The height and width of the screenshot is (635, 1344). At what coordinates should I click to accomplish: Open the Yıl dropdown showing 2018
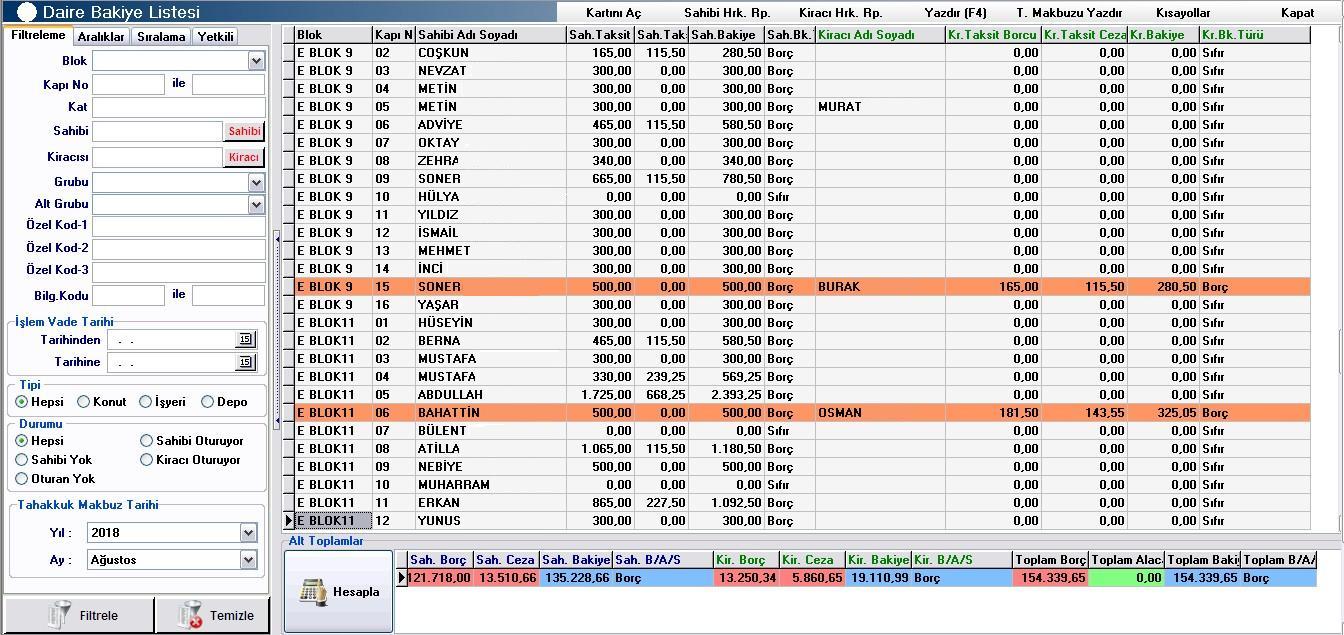(248, 533)
